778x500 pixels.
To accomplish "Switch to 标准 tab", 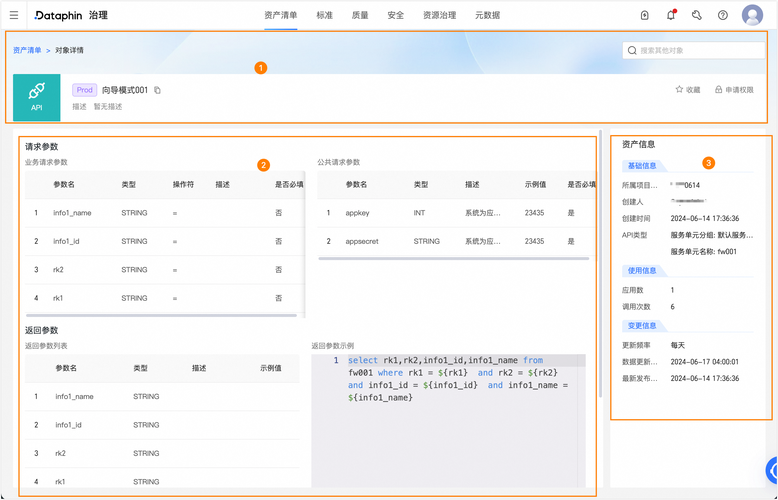I will [x=324, y=15].
